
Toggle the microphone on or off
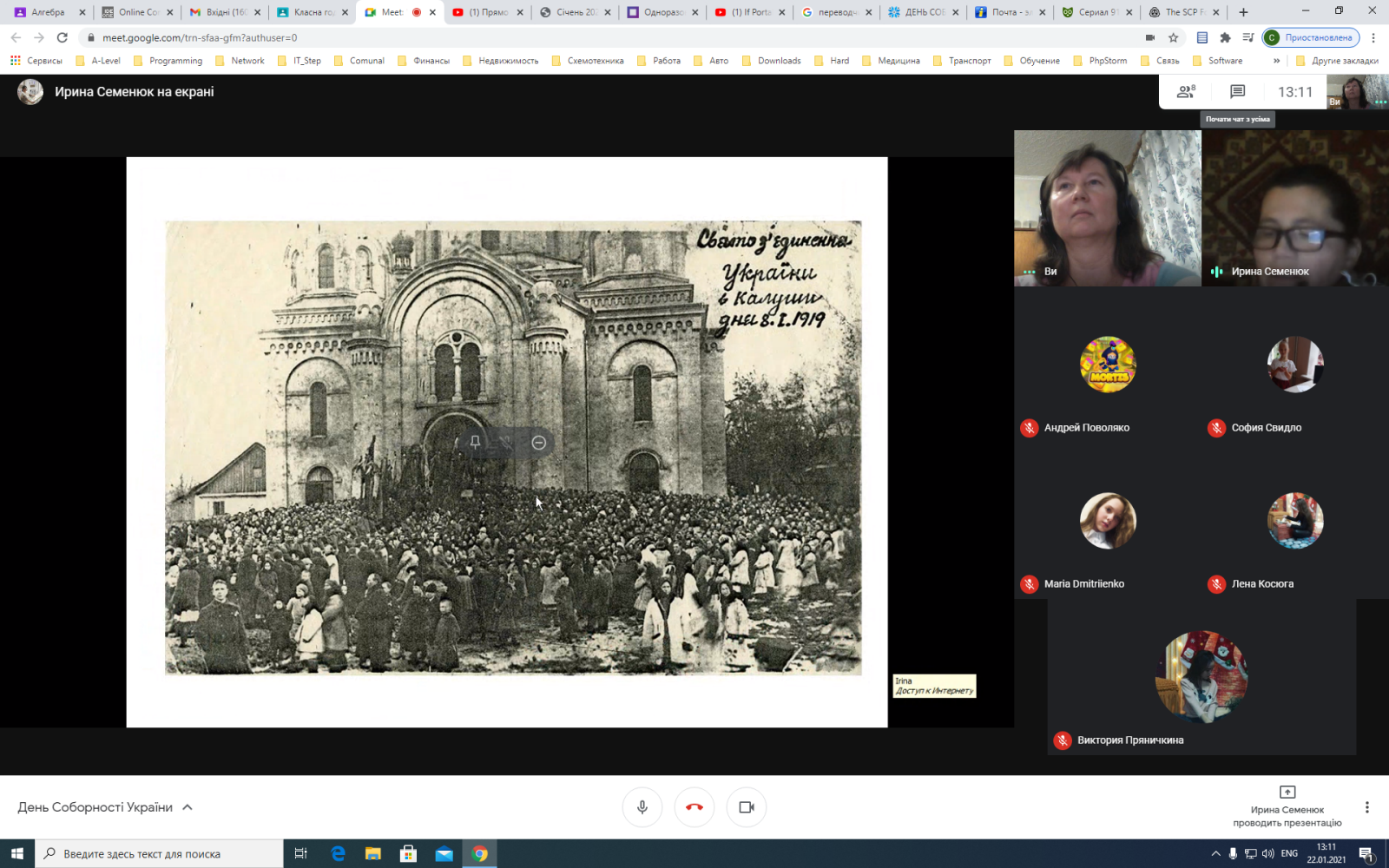642,807
